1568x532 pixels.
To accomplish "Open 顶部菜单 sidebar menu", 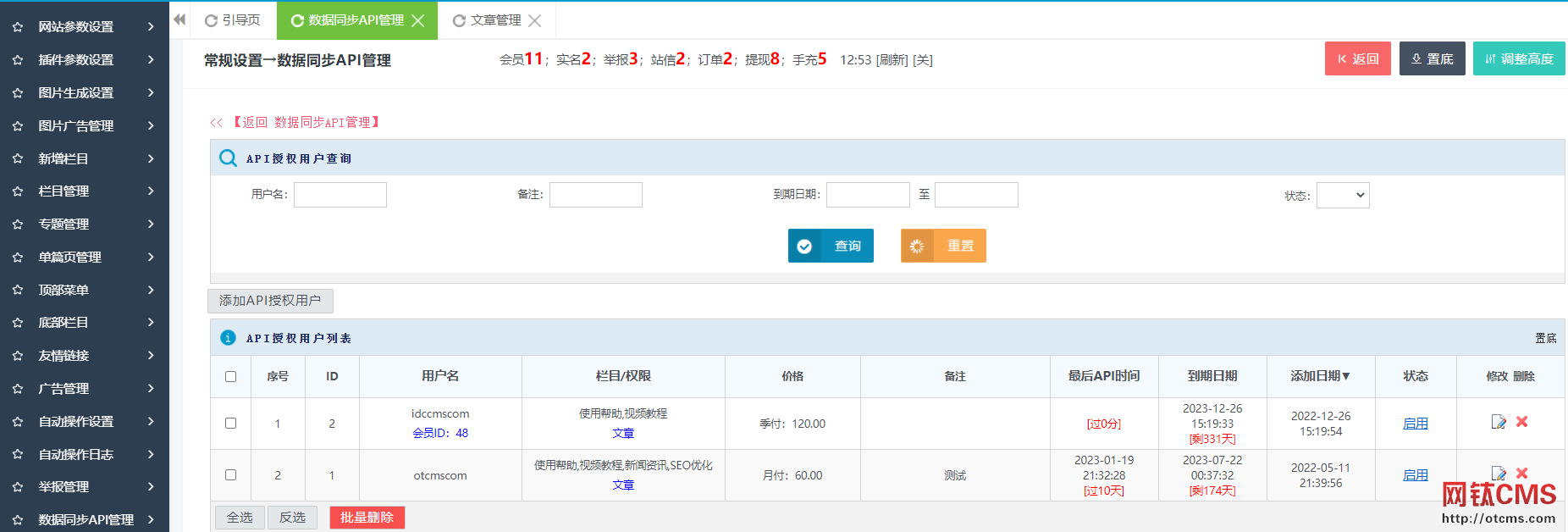I will pyautogui.click(x=85, y=290).
